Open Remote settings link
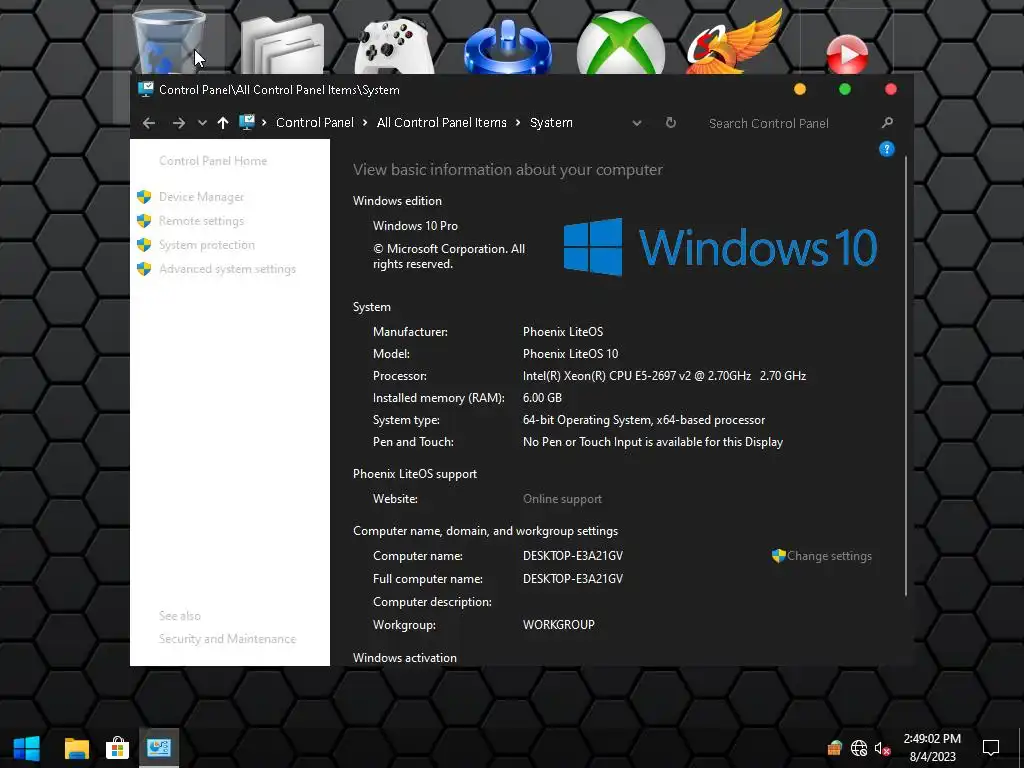The width and height of the screenshot is (1024, 768). pyautogui.click(x=201, y=221)
